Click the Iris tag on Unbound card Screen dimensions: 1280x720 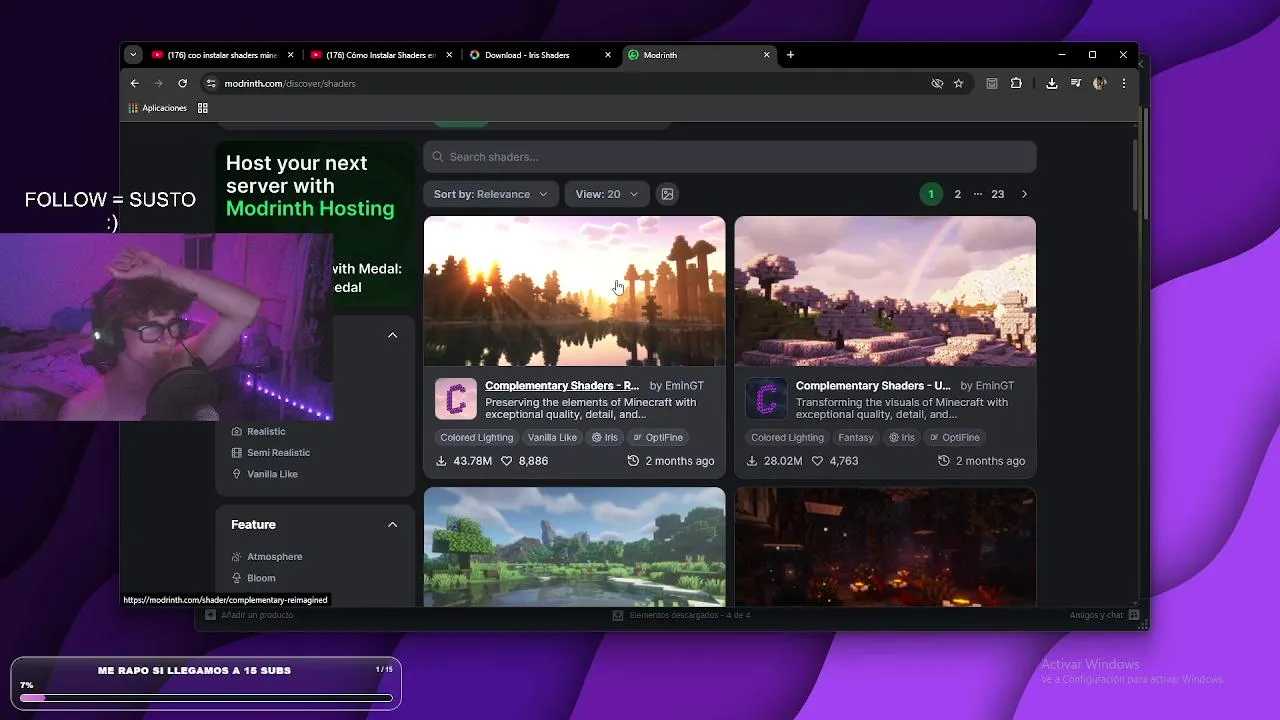[901, 437]
